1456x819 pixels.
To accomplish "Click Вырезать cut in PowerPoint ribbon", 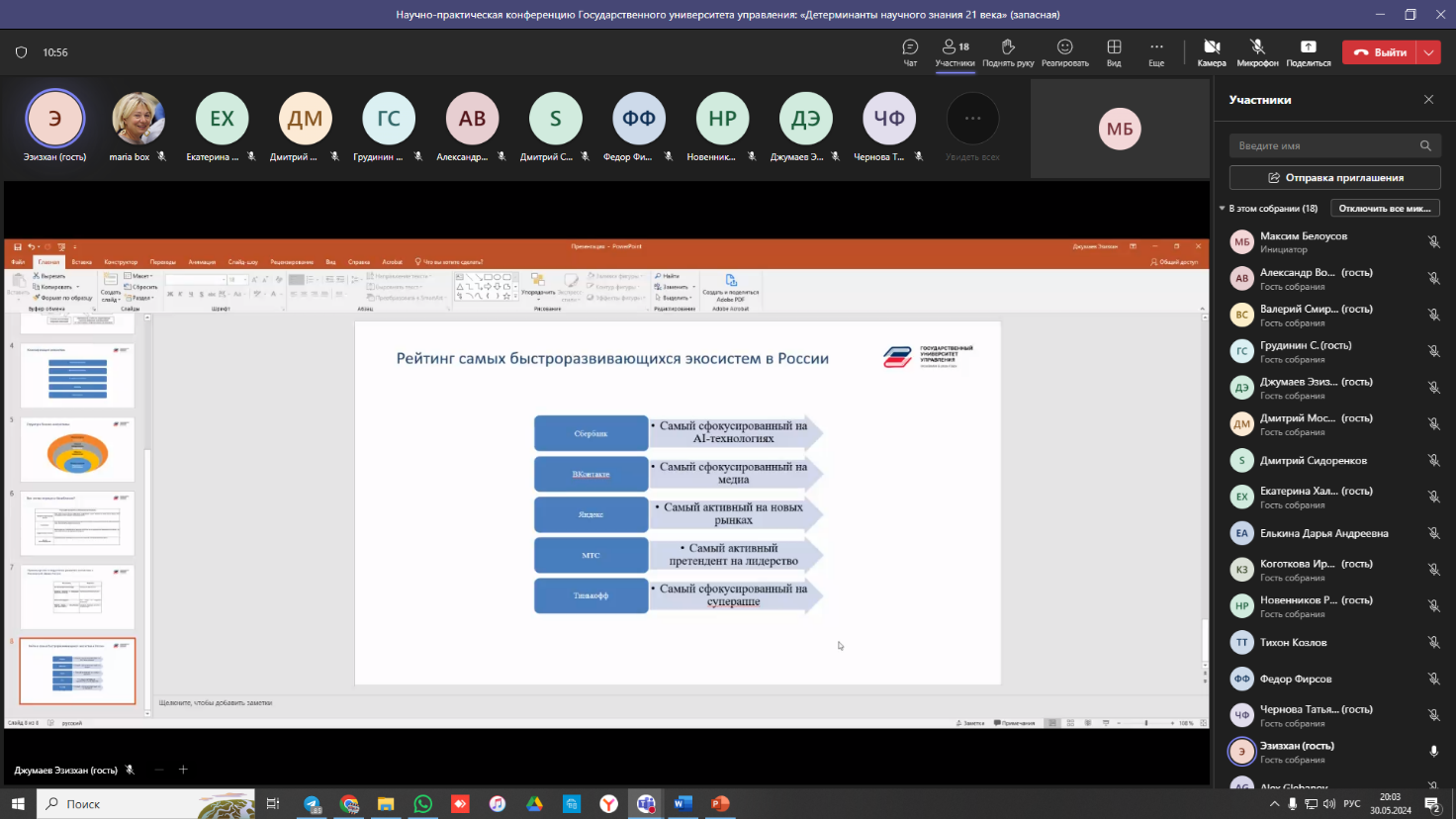I will pyautogui.click(x=49, y=277).
